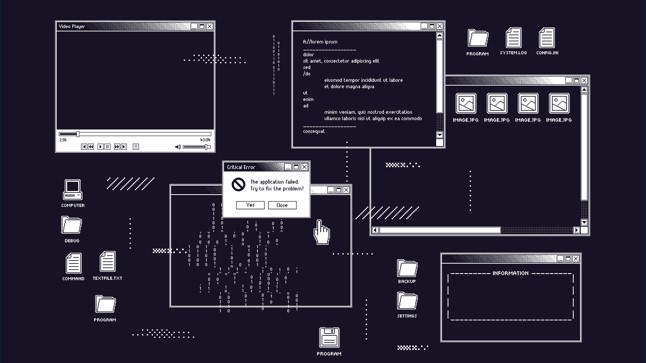Click the 'R://lorem ipsum' text line
This screenshot has height=363, width=646.
[320, 42]
